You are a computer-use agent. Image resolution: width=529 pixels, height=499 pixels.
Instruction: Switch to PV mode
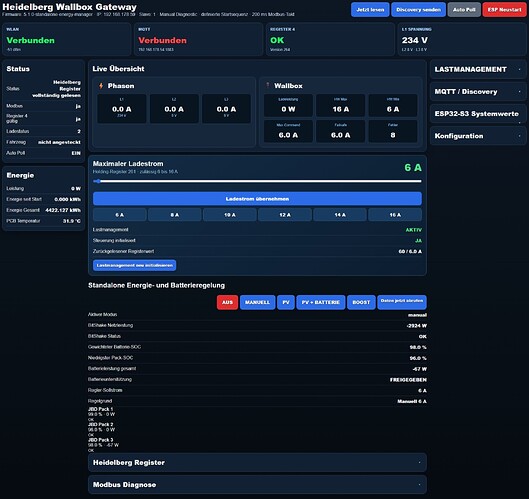(x=286, y=302)
